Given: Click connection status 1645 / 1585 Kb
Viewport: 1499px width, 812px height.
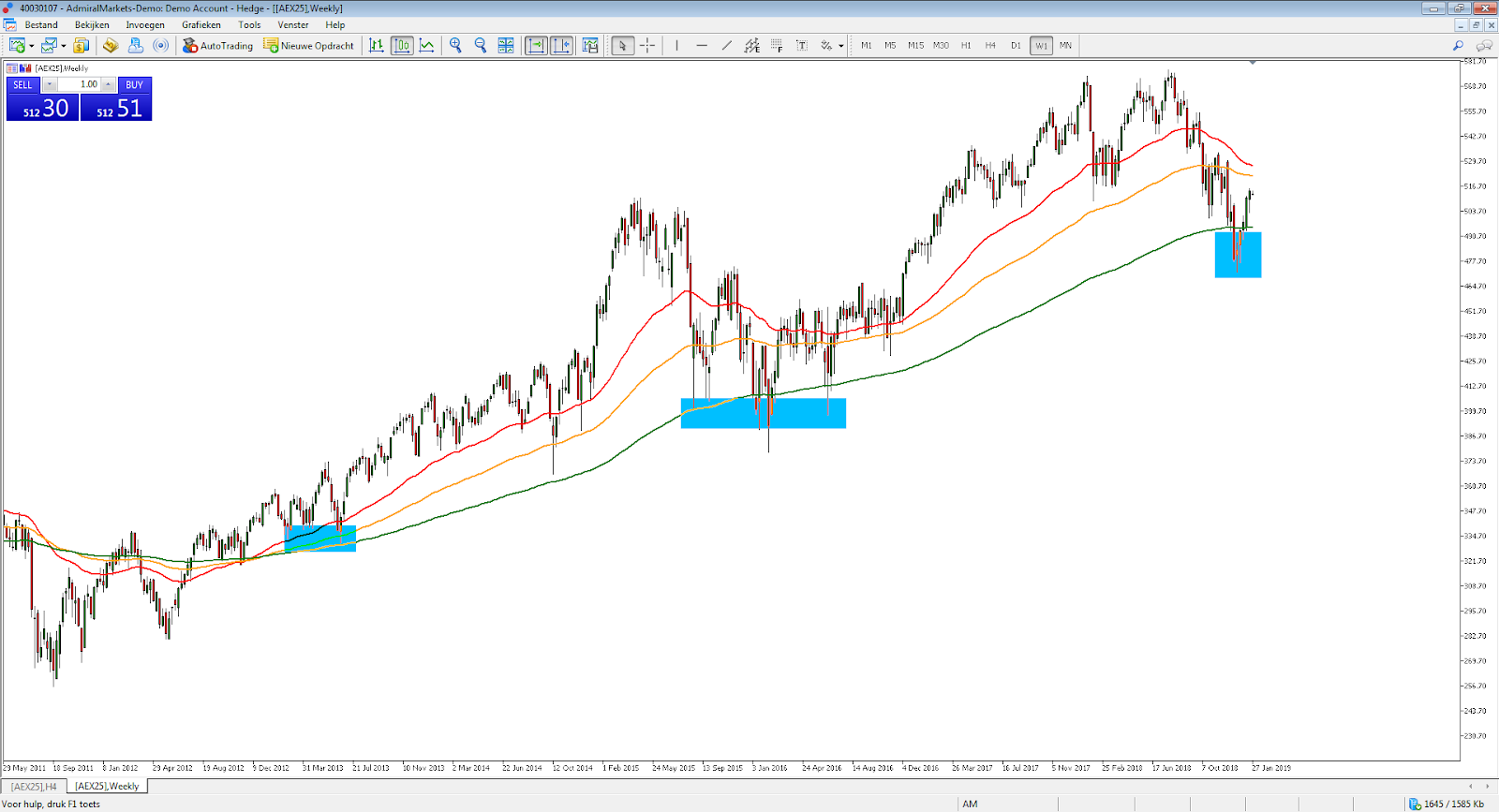Looking at the screenshot, I should click(1447, 804).
